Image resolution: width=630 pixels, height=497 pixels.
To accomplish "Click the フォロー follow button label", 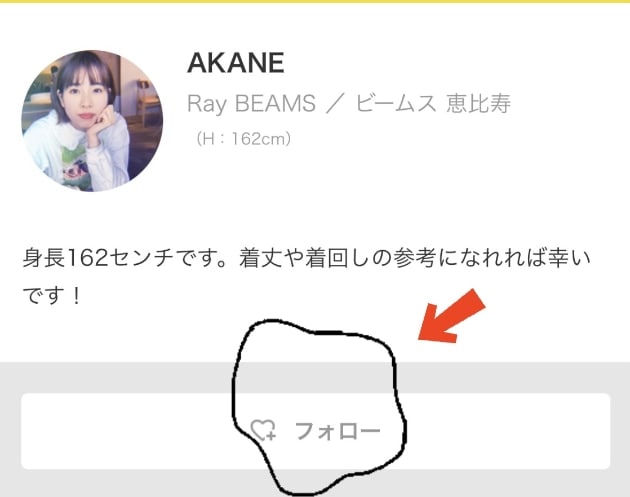I will coord(338,431).
